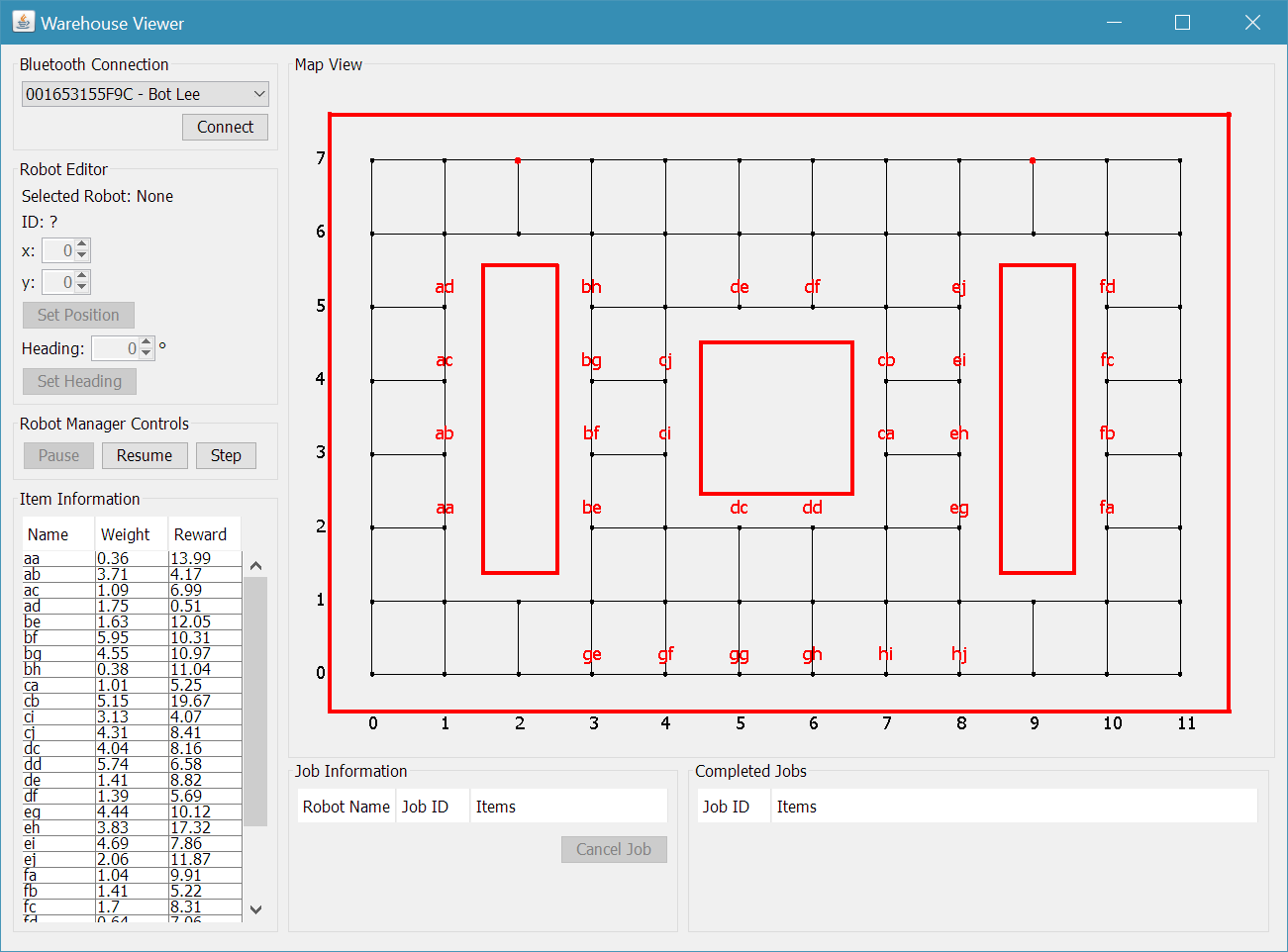Click the Resume button
Viewport: 1288px width, 952px height.
(145, 455)
